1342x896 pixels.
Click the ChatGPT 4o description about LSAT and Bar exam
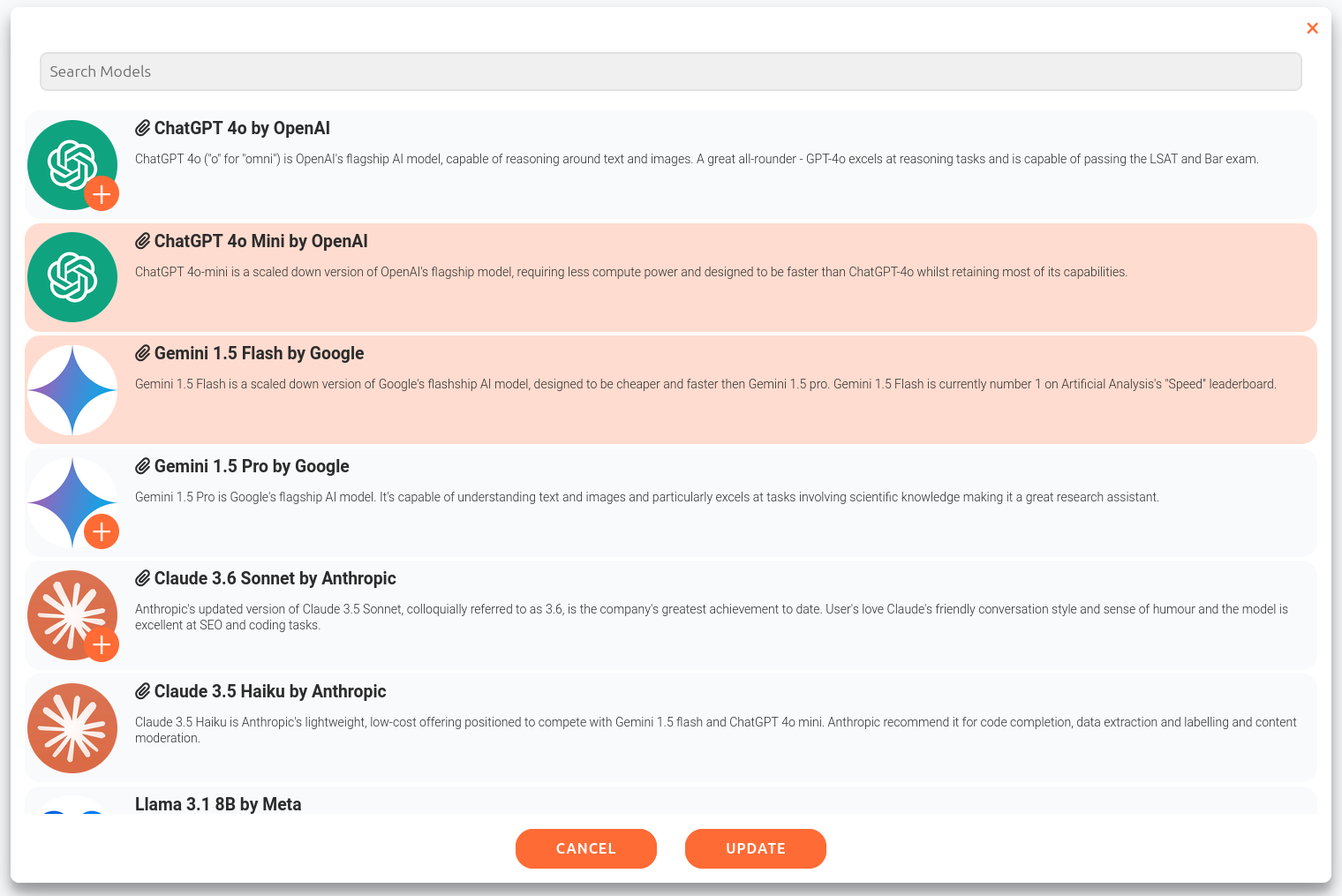[697, 159]
